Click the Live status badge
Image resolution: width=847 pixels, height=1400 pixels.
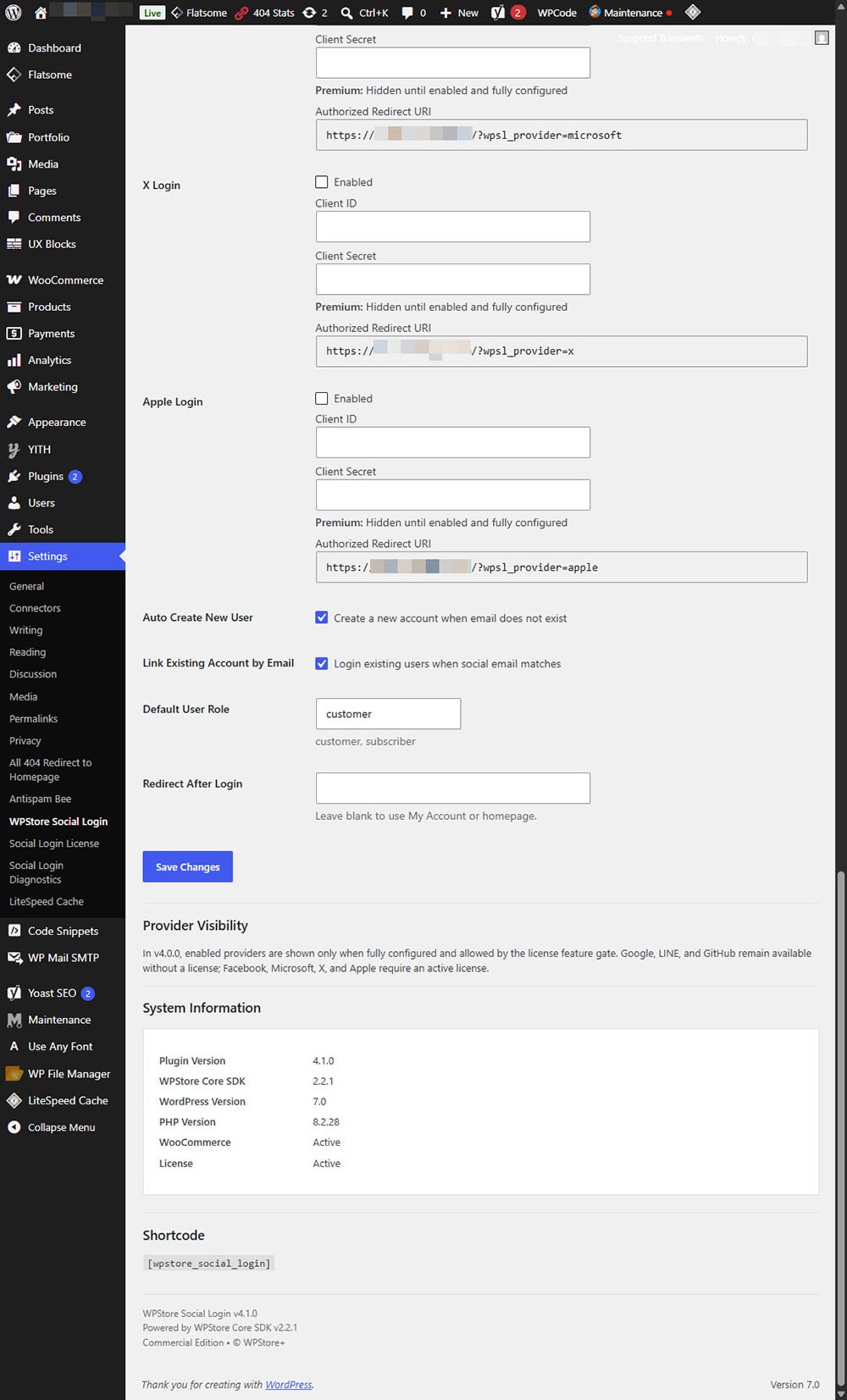click(x=152, y=13)
